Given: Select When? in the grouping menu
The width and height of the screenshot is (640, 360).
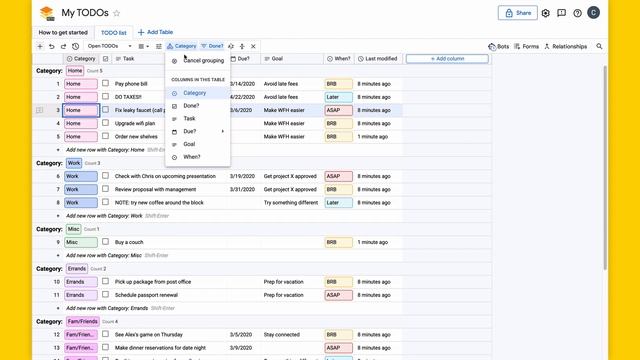Looking at the screenshot, I should tap(198, 157).
